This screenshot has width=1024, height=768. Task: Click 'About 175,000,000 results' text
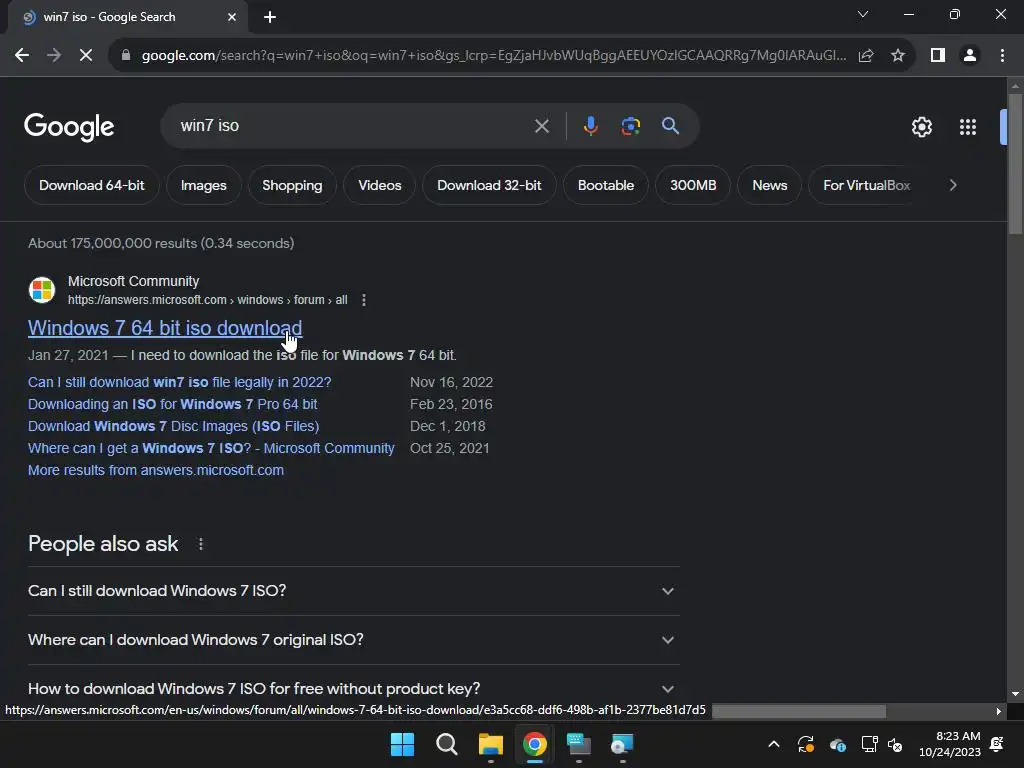161,243
